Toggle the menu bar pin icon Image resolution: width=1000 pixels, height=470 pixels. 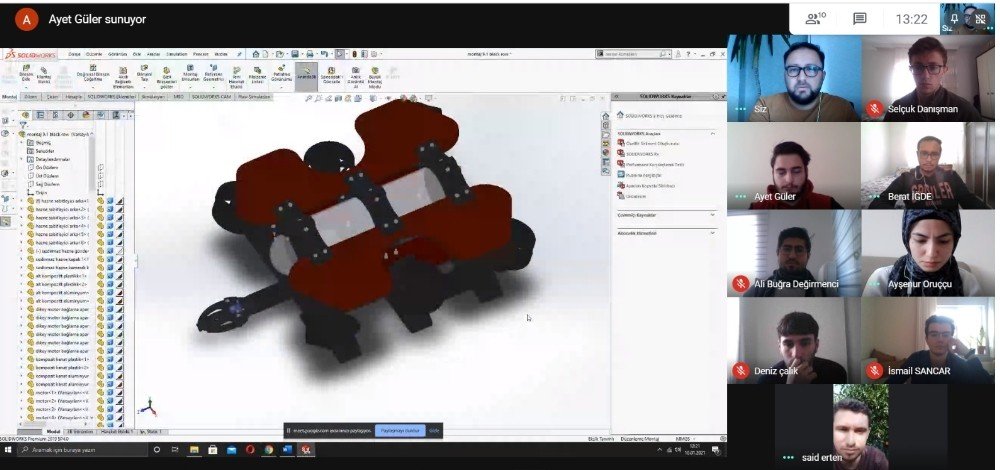(x=239, y=54)
